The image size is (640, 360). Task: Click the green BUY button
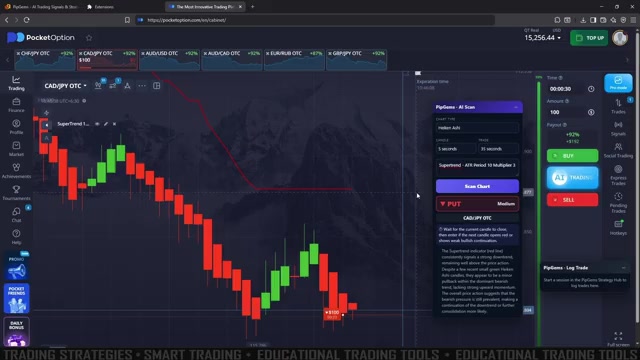click(572, 156)
